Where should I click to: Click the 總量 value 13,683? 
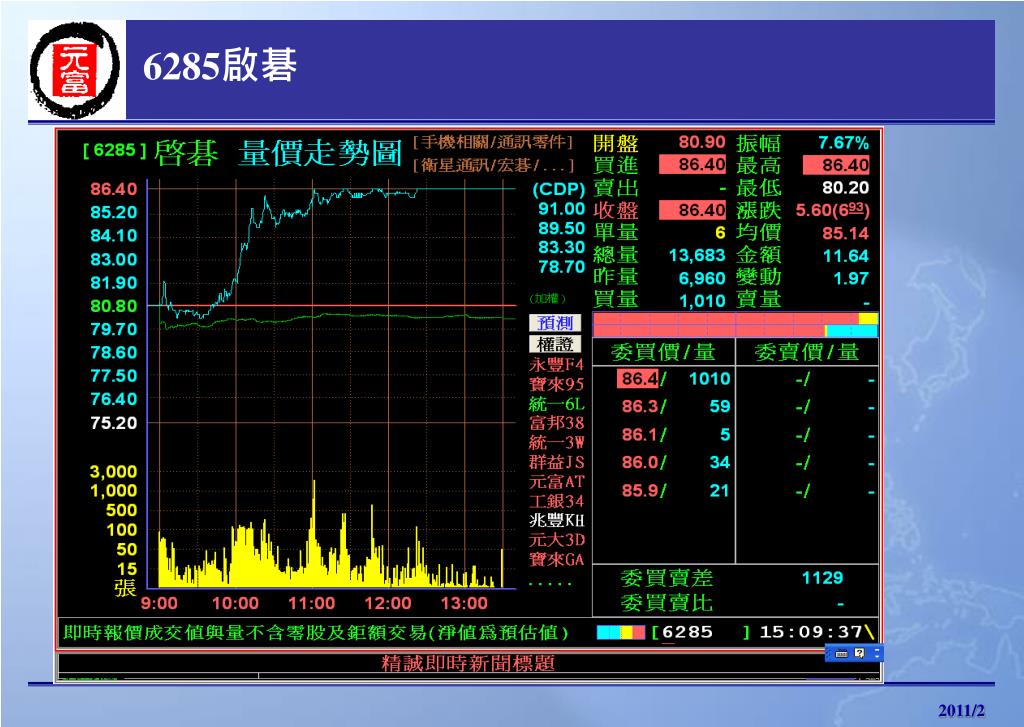click(697, 255)
